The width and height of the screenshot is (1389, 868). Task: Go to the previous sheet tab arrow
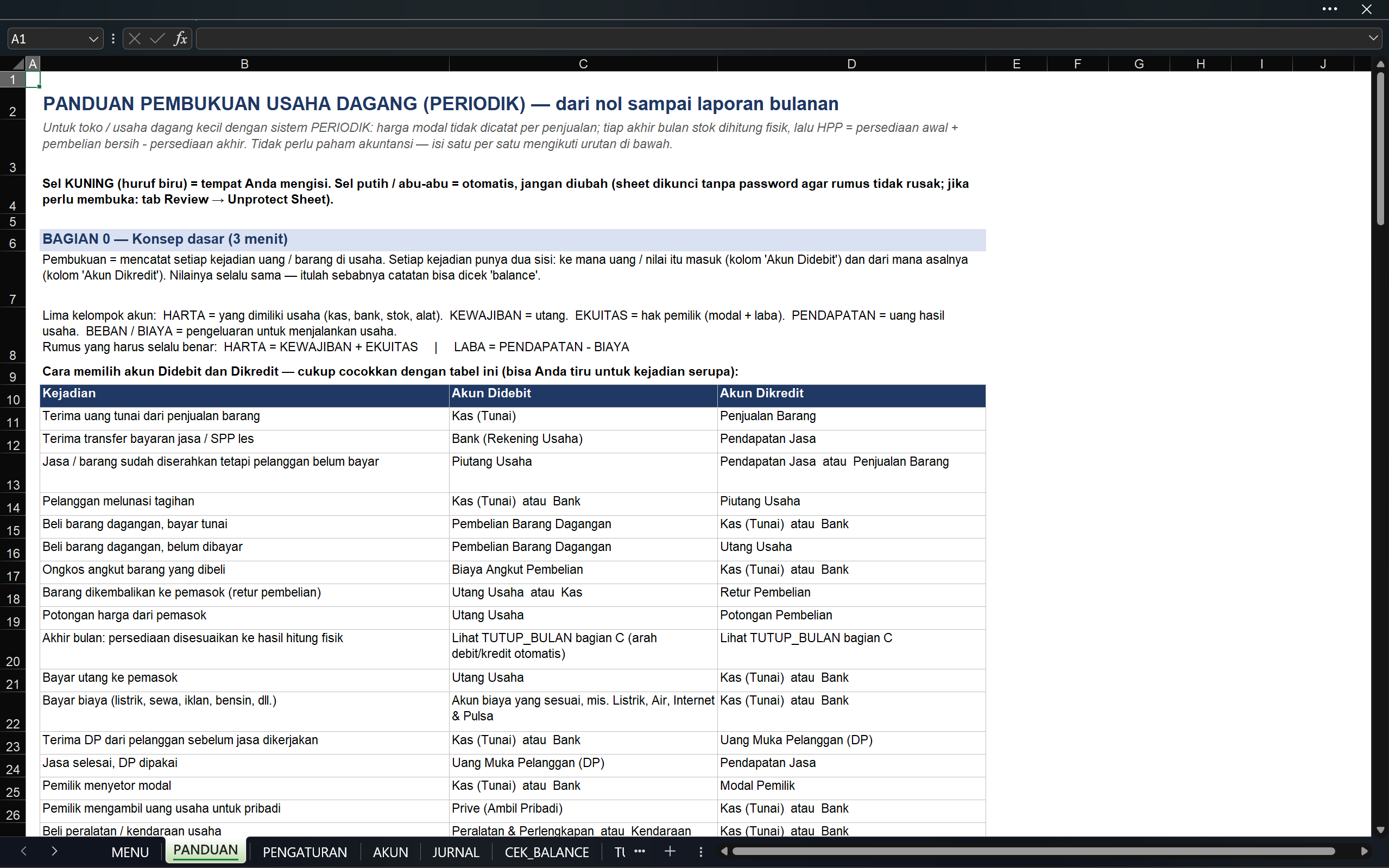(x=23, y=851)
